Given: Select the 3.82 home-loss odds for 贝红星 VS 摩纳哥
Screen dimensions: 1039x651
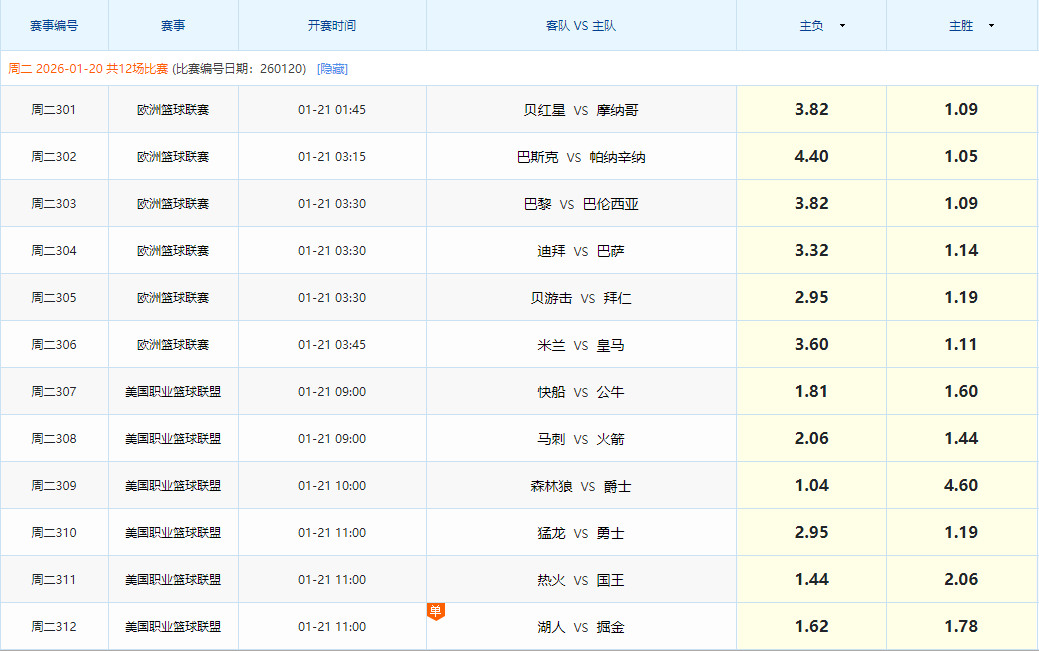Looking at the screenshot, I should point(810,110).
